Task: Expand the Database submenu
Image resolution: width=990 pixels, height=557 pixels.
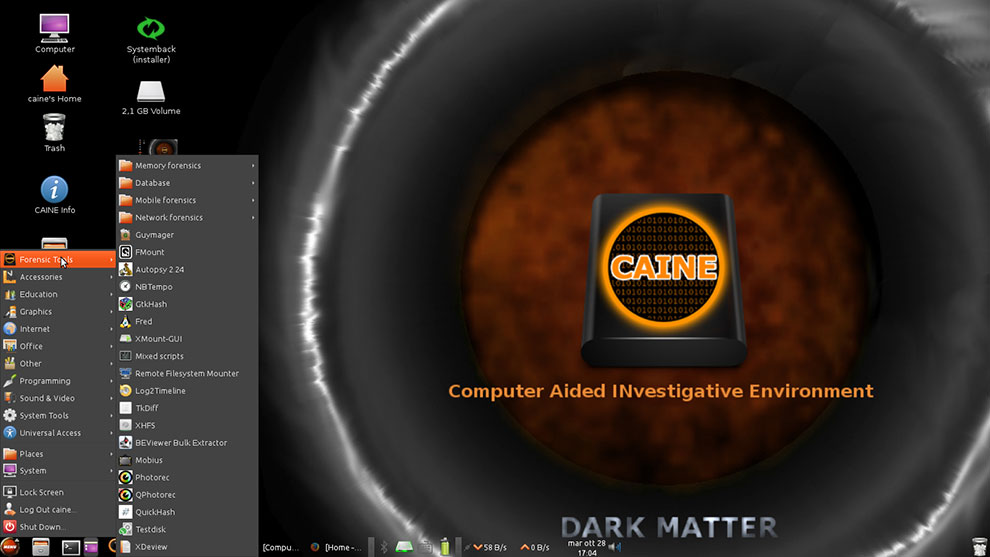Action: [x=187, y=183]
